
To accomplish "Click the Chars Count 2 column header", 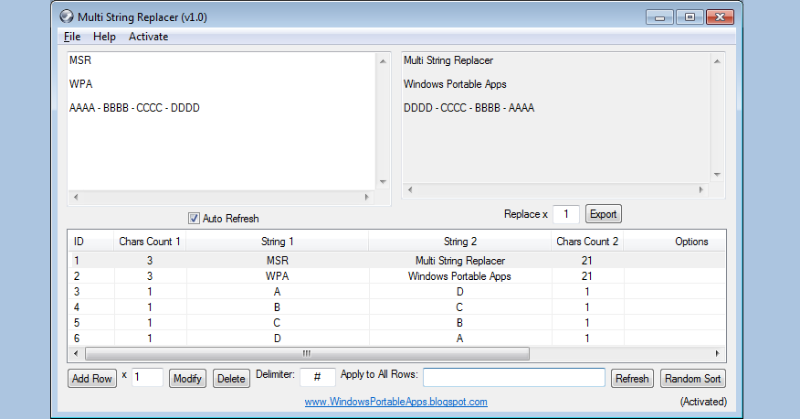I will [587, 241].
